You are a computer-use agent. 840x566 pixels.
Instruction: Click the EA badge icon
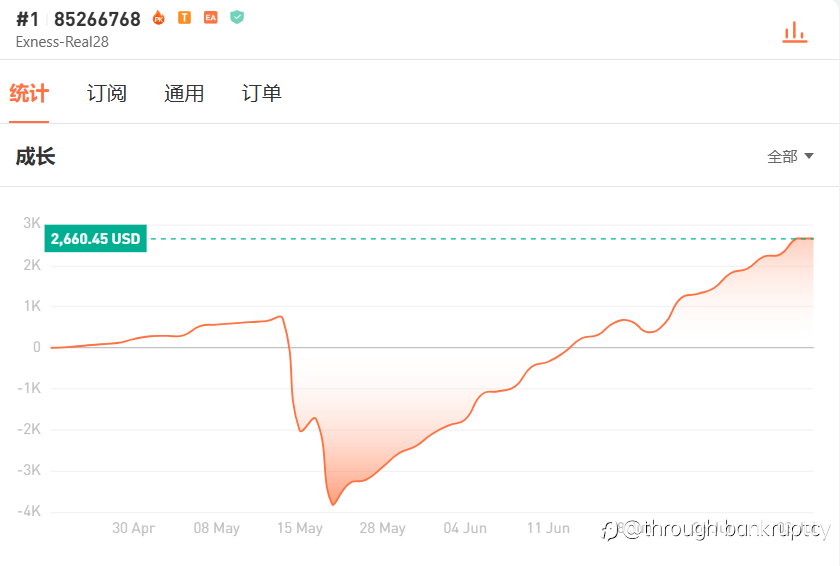pyautogui.click(x=211, y=18)
